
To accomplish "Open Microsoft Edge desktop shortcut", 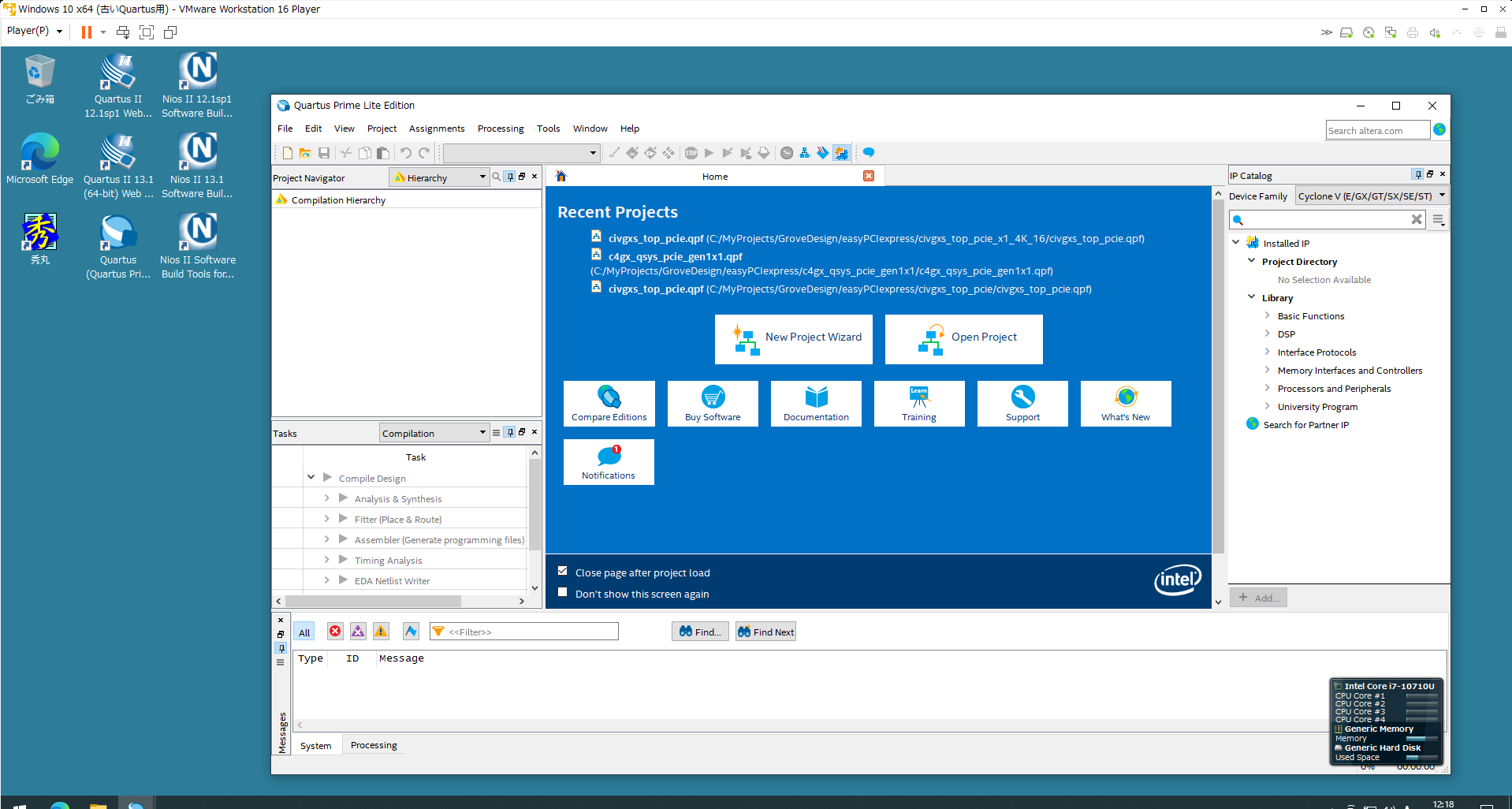I will tap(40, 158).
